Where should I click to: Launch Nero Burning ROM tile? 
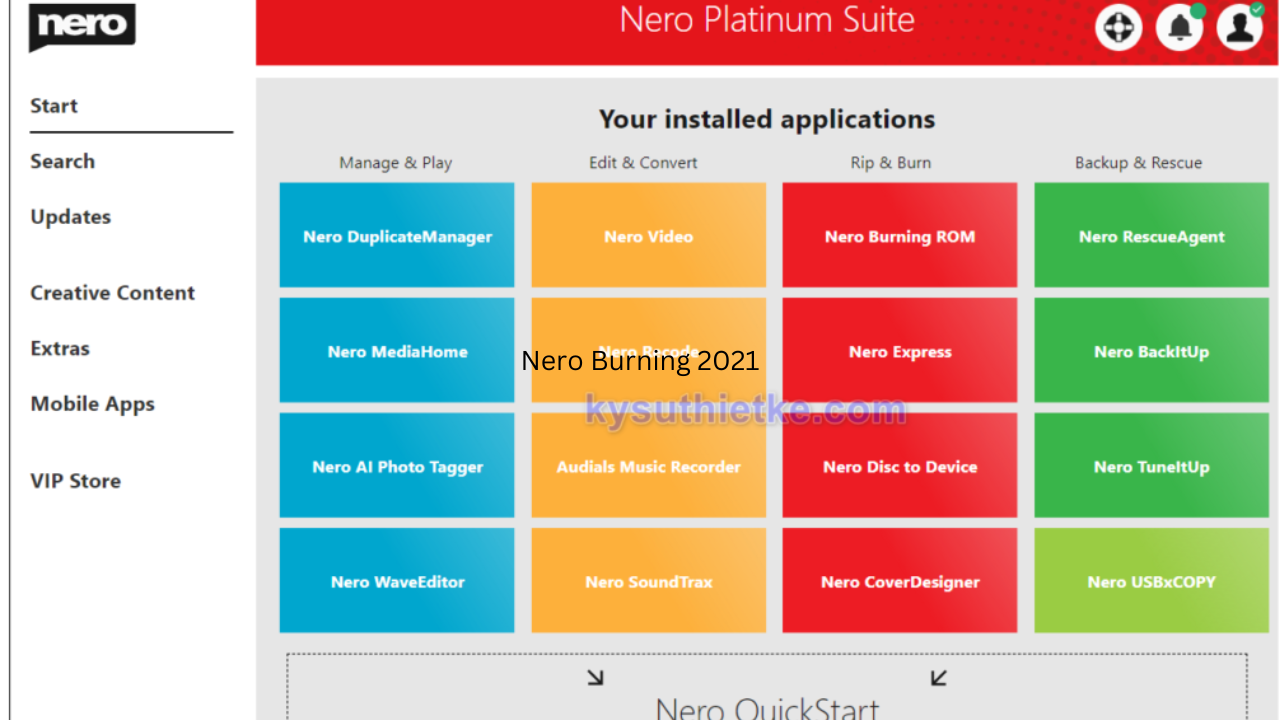899,236
